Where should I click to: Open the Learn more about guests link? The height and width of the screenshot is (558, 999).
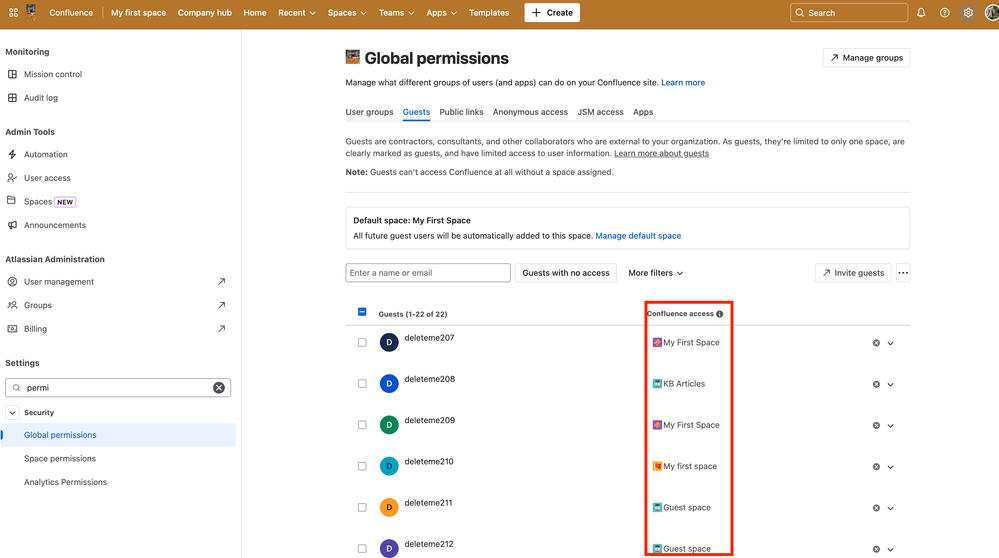click(661, 154)
